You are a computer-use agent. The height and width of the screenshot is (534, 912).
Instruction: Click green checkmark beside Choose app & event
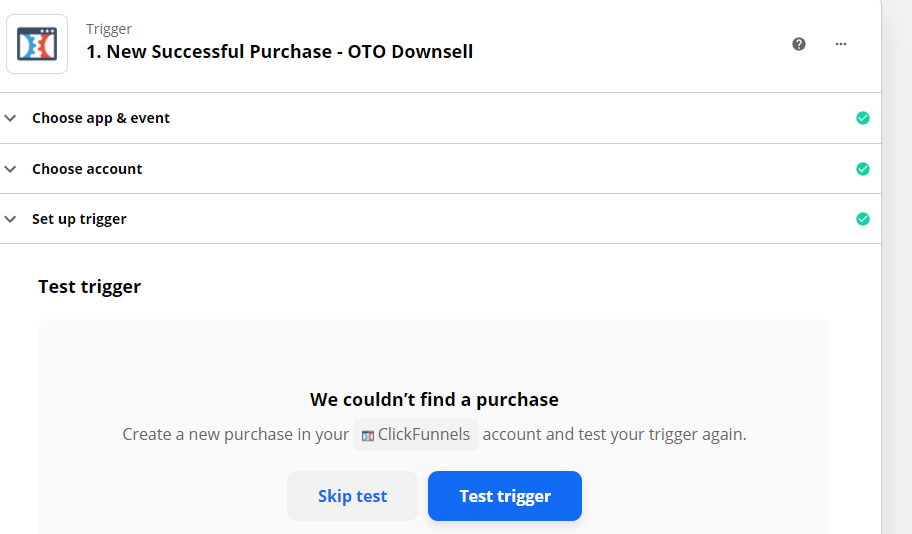863,118
